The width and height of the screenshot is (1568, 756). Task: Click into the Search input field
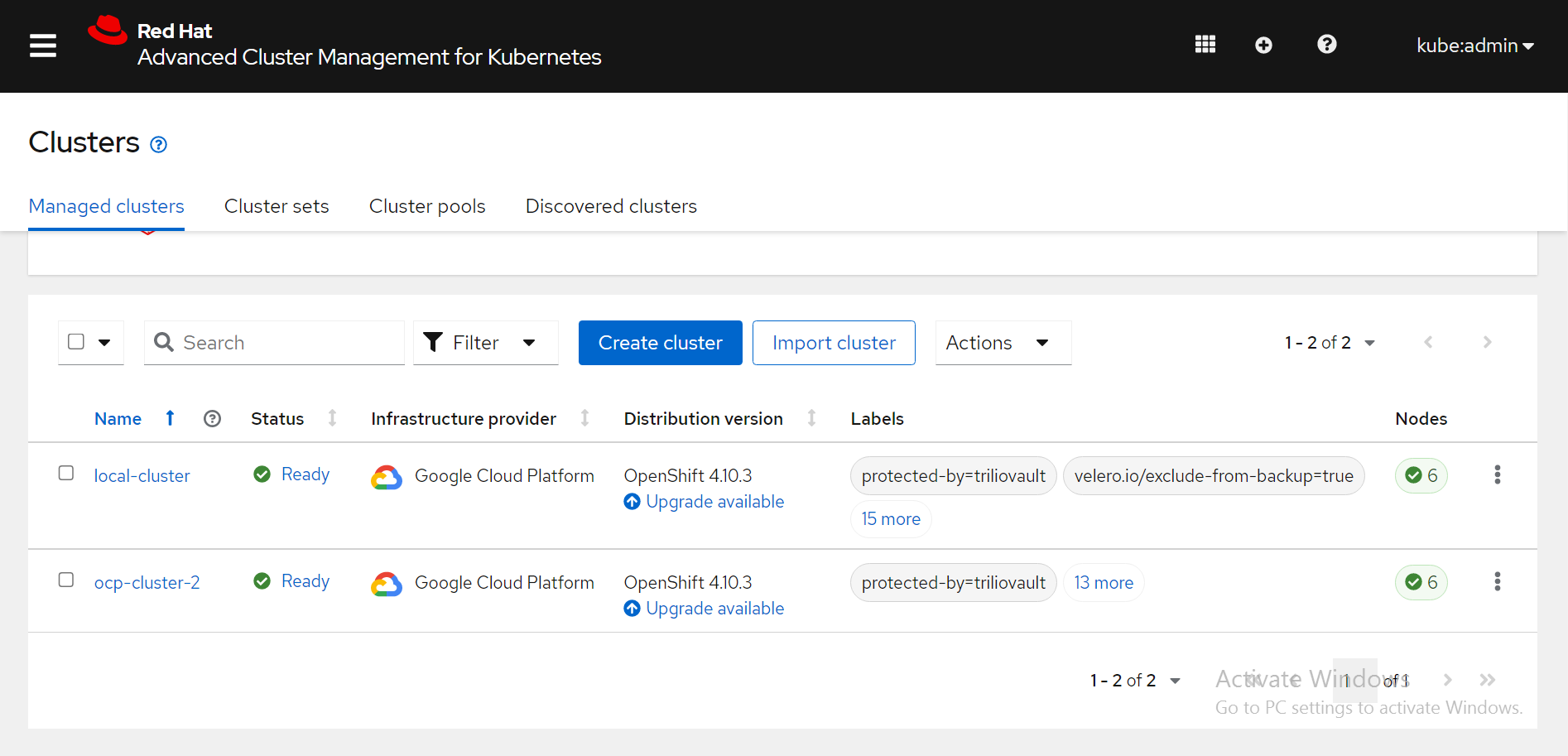[x=286, y=343]
